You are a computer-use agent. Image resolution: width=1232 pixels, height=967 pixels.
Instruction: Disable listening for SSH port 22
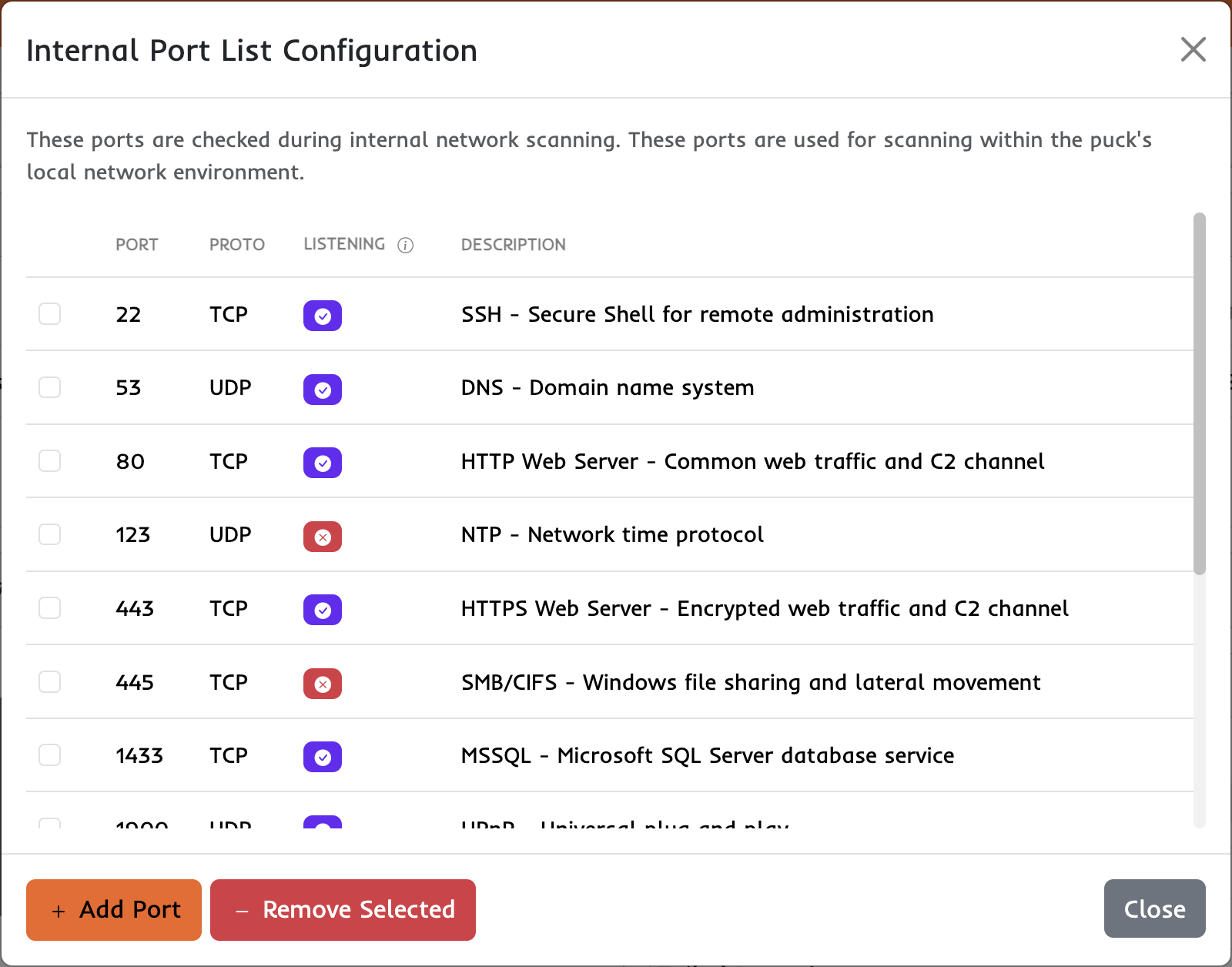(323, 316)
